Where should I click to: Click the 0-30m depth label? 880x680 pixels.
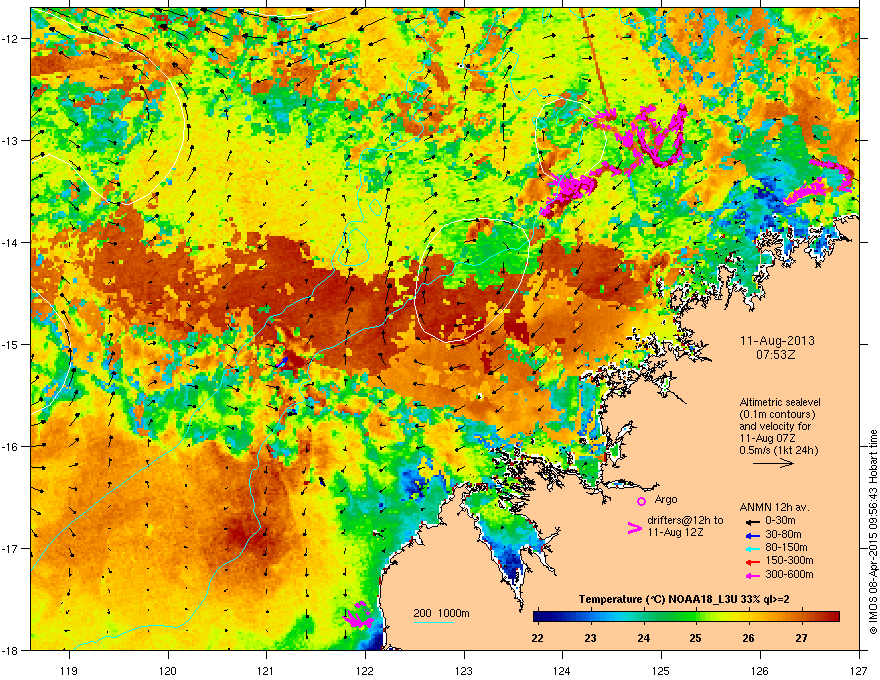781,521
